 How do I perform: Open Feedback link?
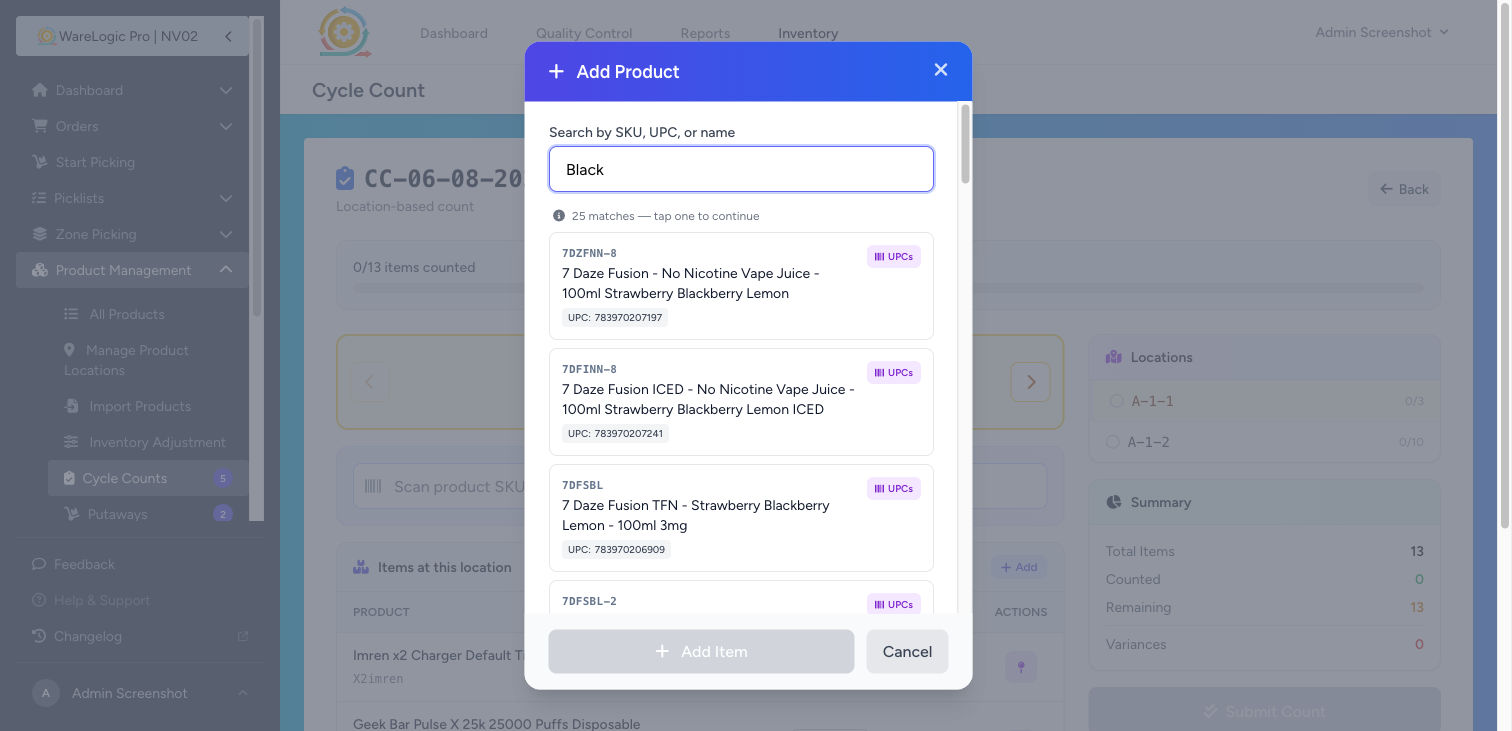84,564
